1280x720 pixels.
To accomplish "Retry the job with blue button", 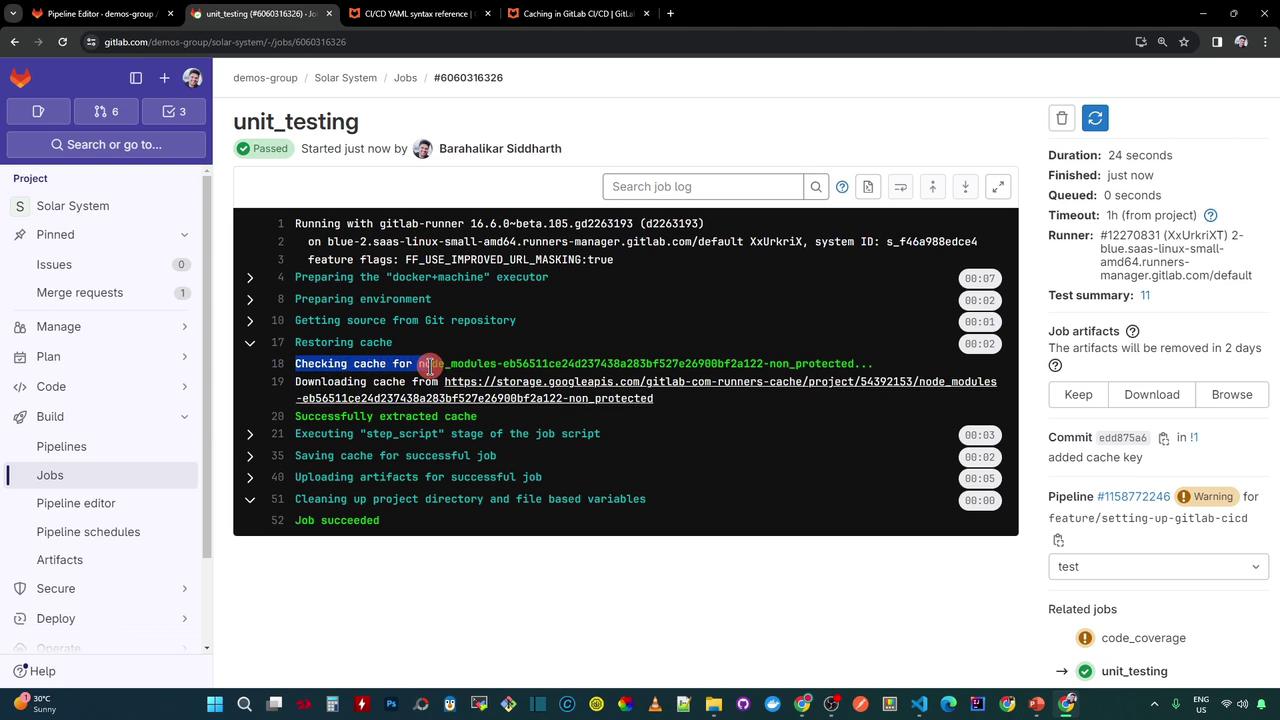I will tap(1095, 118).
